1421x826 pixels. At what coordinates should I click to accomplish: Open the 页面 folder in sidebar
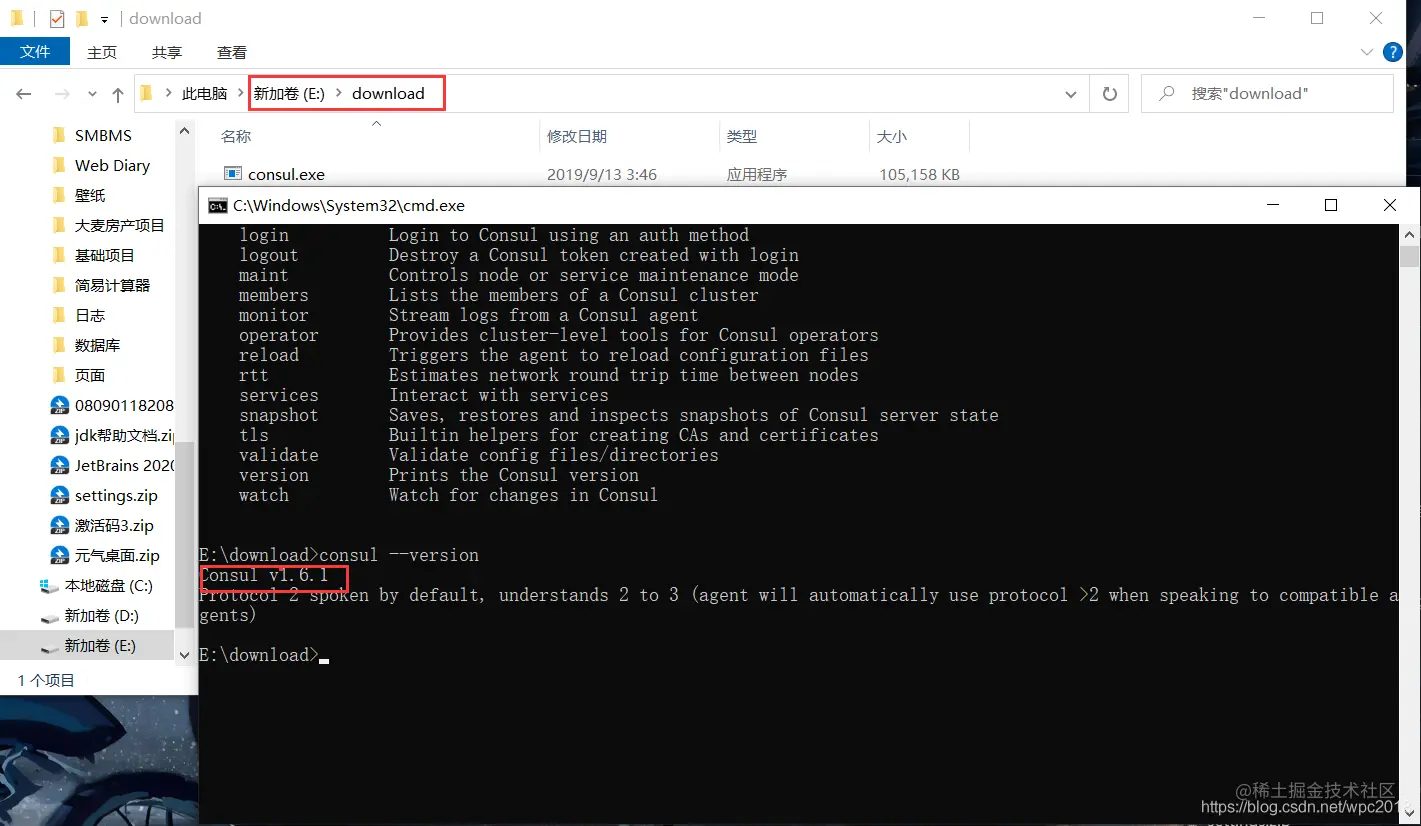pyautogui.click(x=90, y=375)
